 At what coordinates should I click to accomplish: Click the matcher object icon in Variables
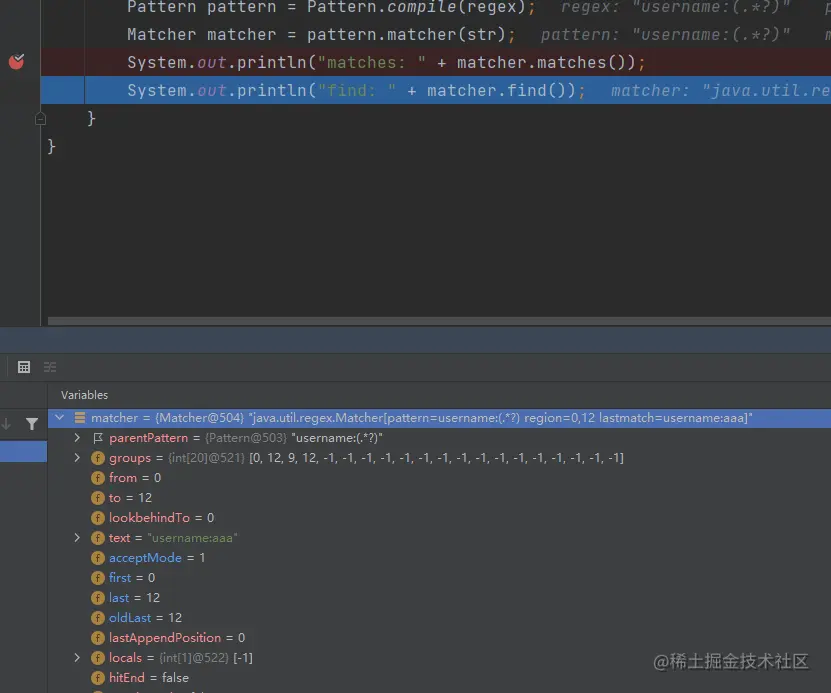[80, 417]
